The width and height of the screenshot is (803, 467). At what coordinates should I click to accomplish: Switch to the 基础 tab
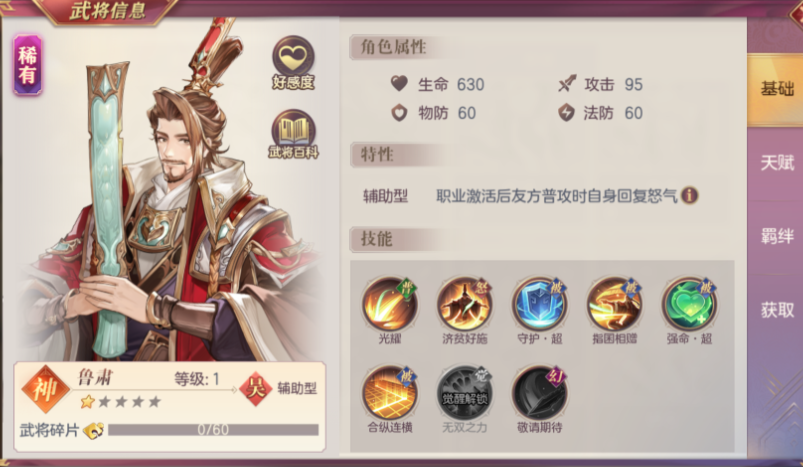pyautogui.click(x=776, y=89)
